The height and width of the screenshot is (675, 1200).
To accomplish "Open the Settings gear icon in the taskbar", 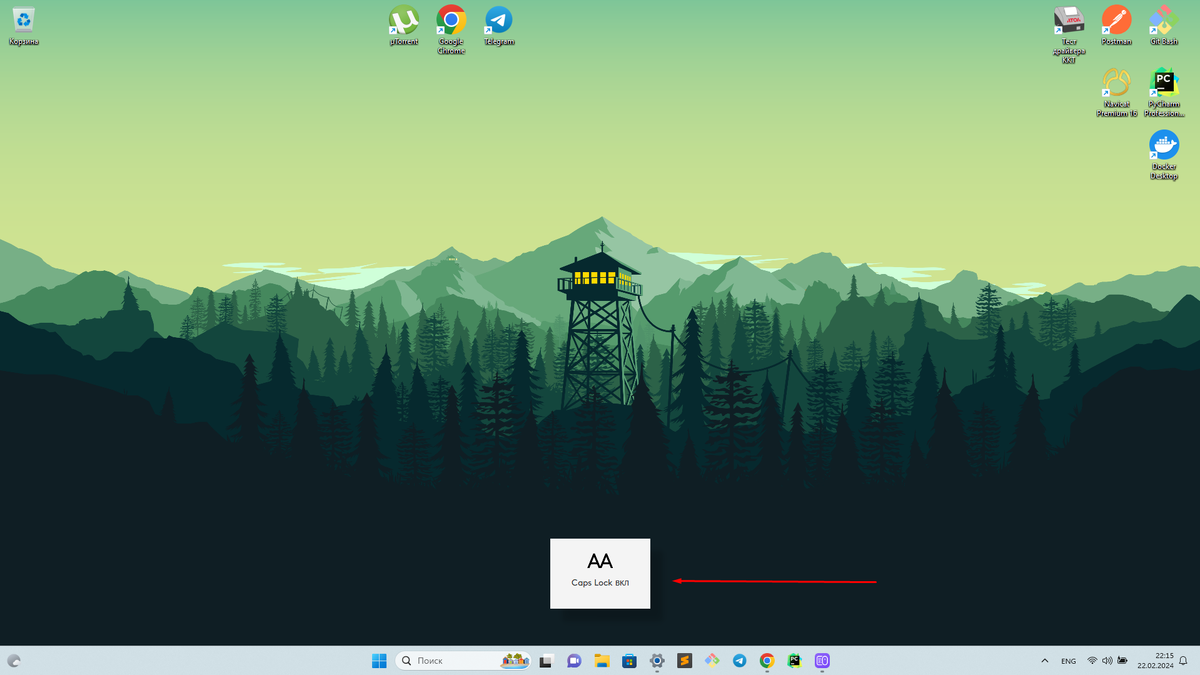I will coord(657,661).
